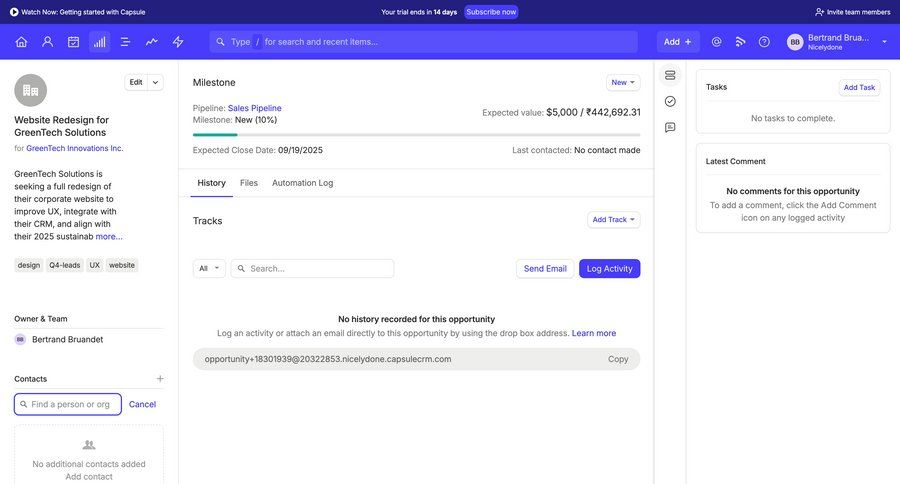Switch to the Automation Log tab

[302, 183]
